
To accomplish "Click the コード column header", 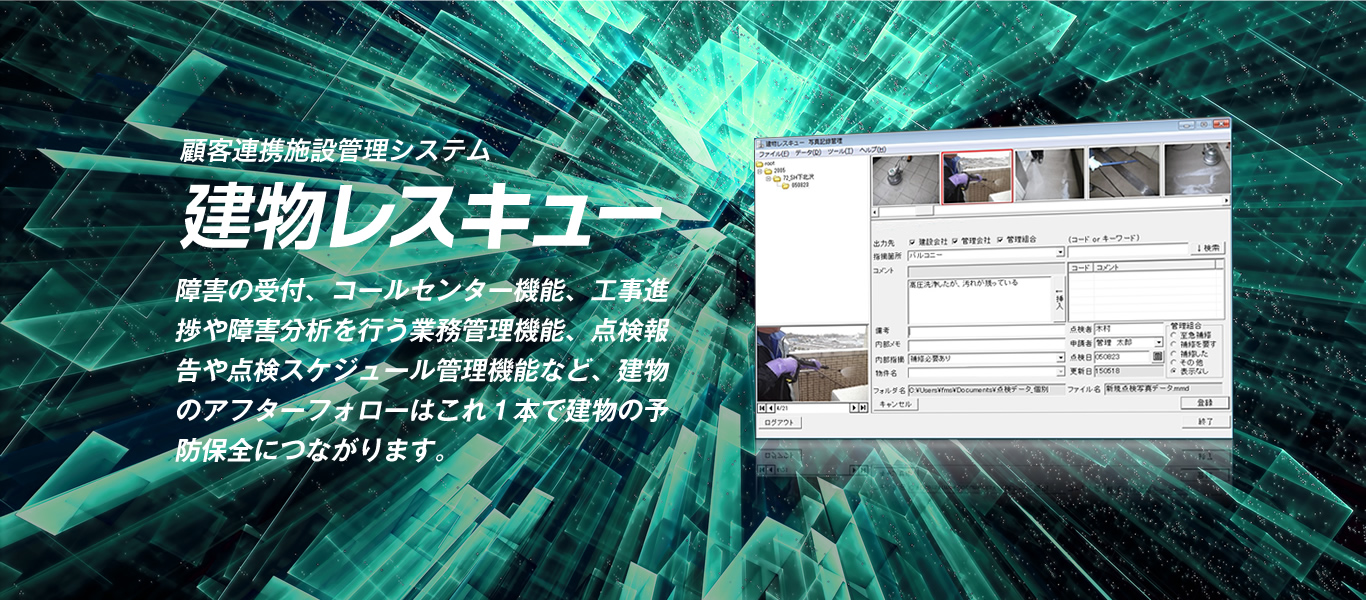I will (x=1080, y=267).
